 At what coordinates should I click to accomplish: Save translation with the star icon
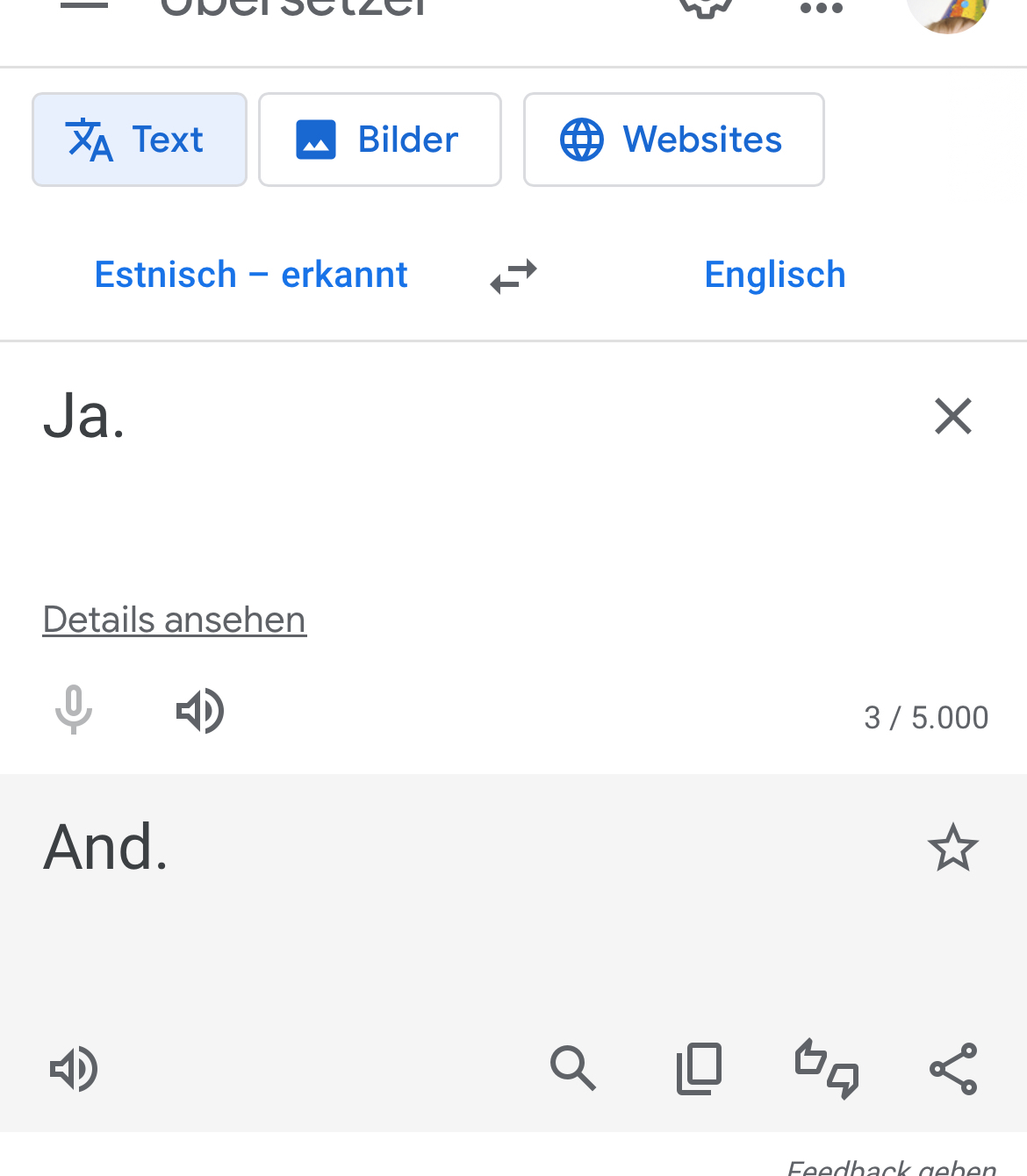952,848
